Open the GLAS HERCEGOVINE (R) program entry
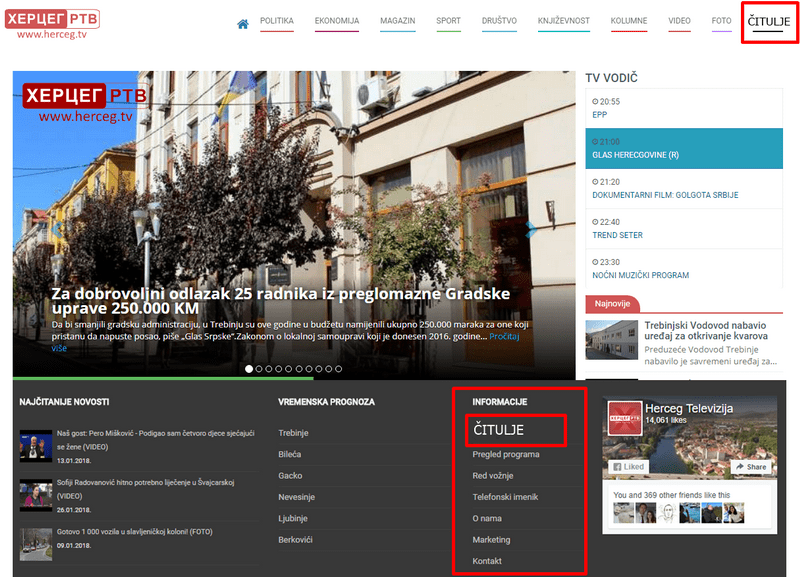 point(635,155)
